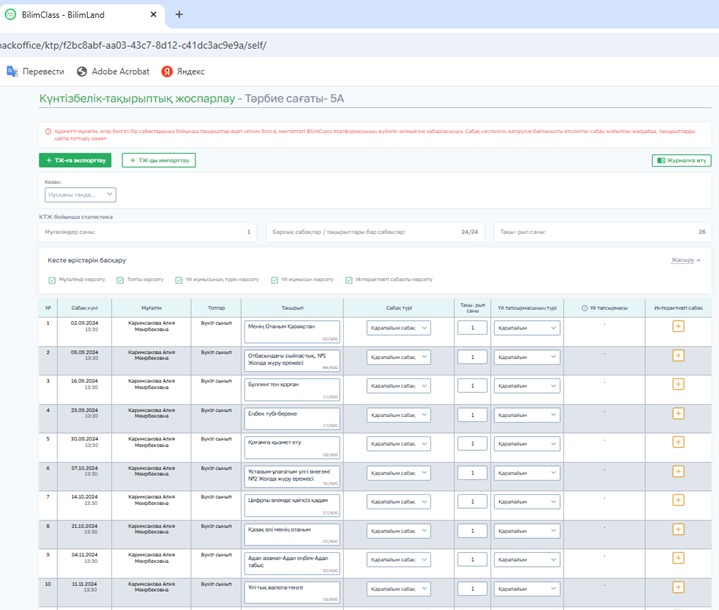Edit topic field Менің Отаным Қазақстан
Screen dimensions: 719x610
[x=292, y=331]
